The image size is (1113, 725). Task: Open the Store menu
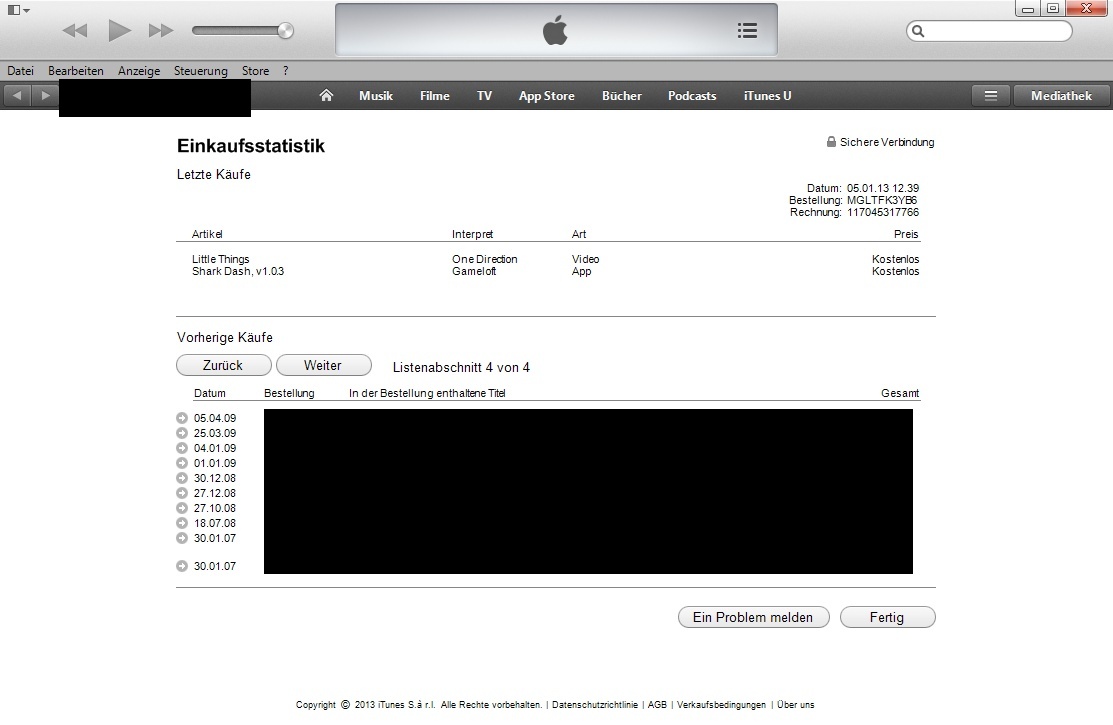tap(256, 71)
